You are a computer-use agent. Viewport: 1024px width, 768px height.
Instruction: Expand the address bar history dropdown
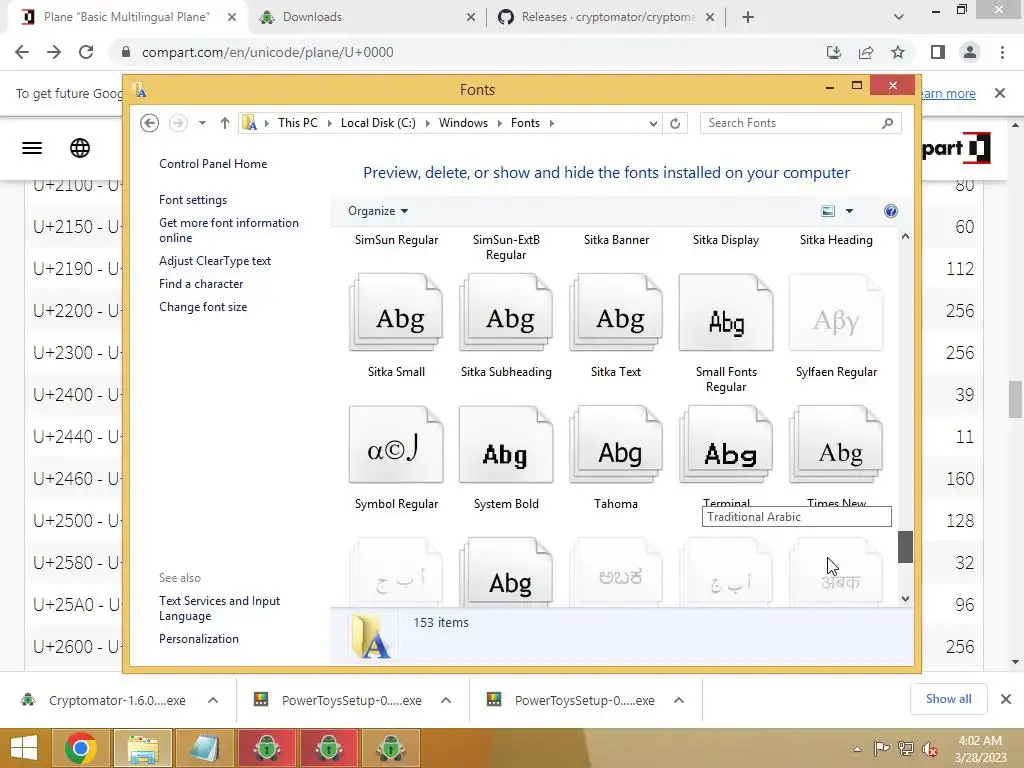click(x=652, y=123)
